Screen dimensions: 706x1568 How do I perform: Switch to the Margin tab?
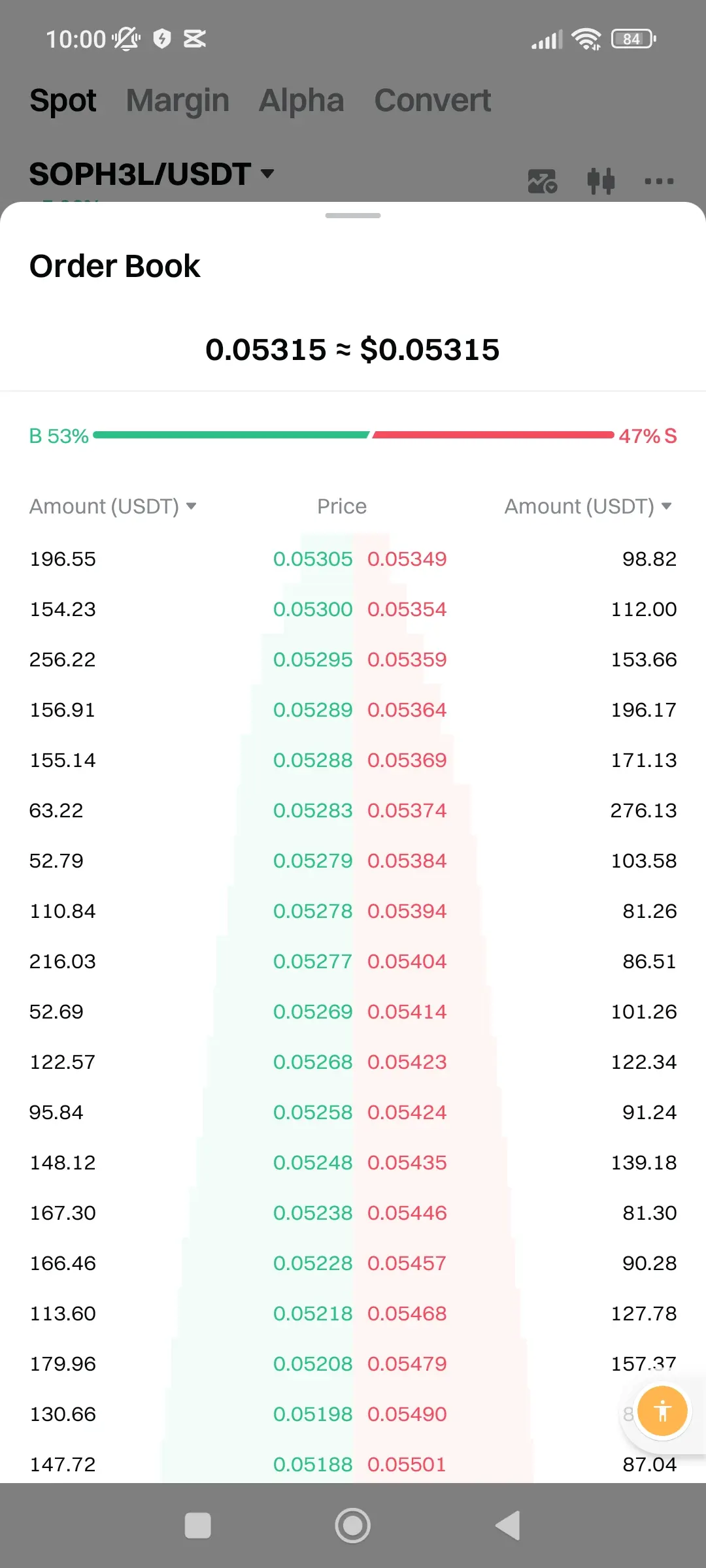coord(178,101)
